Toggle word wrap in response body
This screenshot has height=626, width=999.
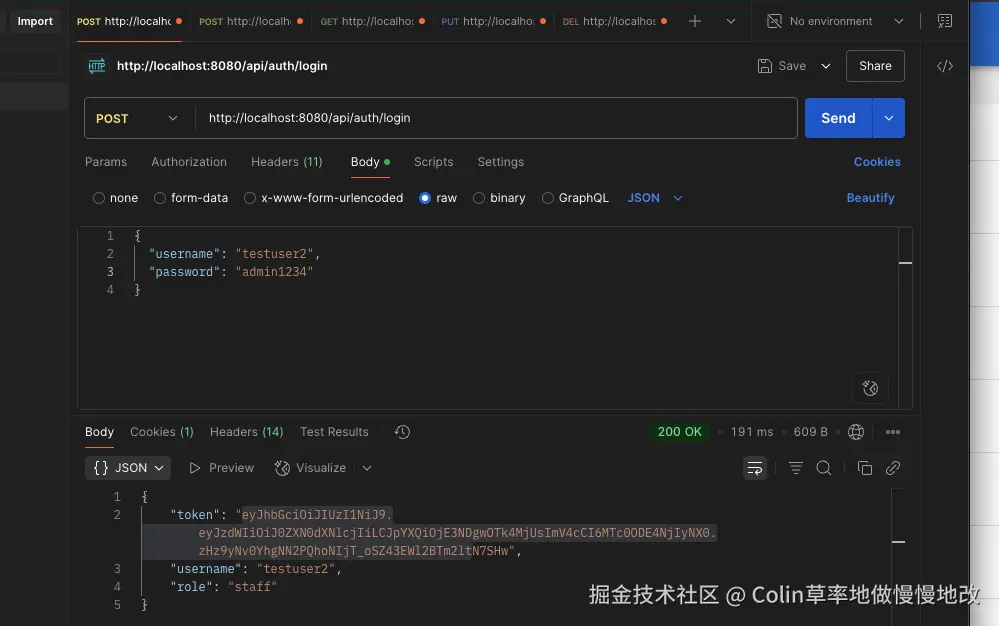(755, 468)
